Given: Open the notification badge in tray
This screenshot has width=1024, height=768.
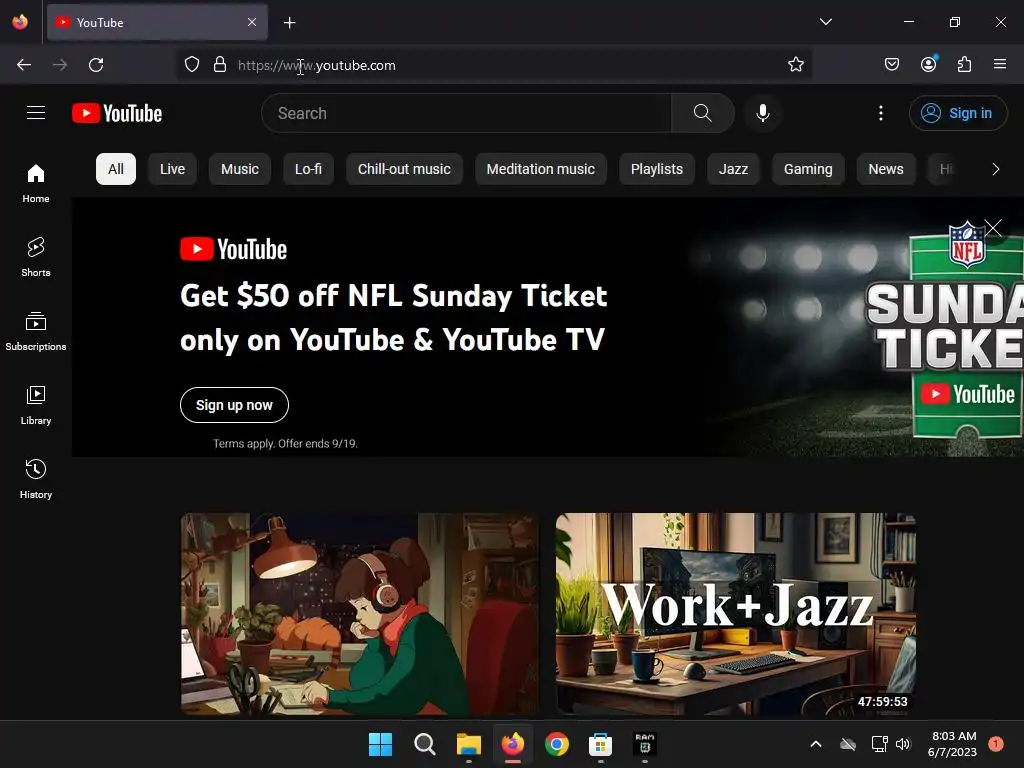Looking at the screenshot, I should (995, 744).
